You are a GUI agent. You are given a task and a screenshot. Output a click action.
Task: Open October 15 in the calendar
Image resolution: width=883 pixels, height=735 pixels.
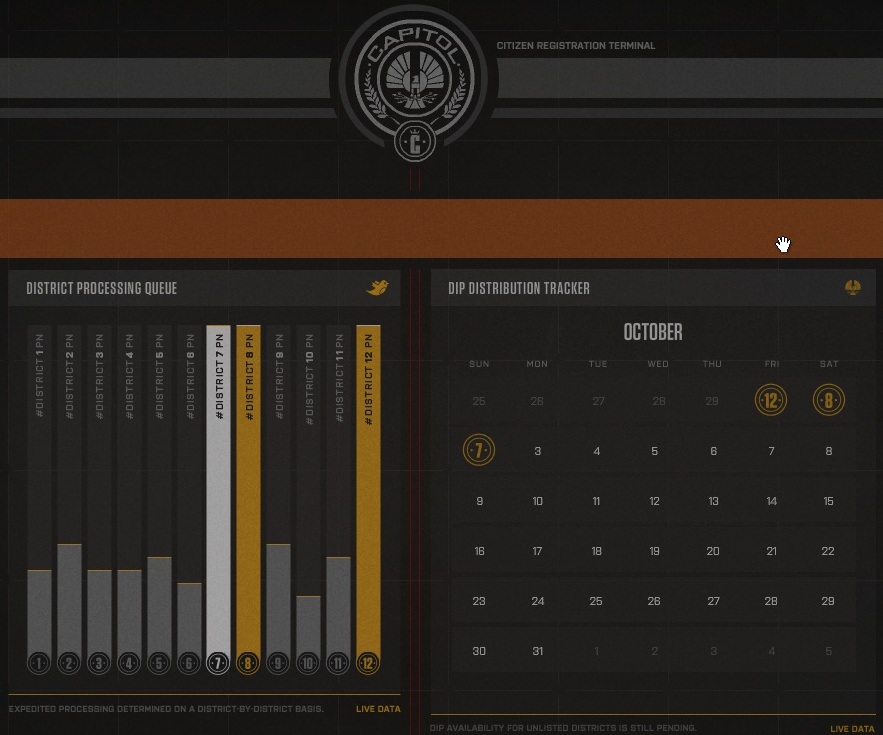pyautogui.click(x=828, y=501)
